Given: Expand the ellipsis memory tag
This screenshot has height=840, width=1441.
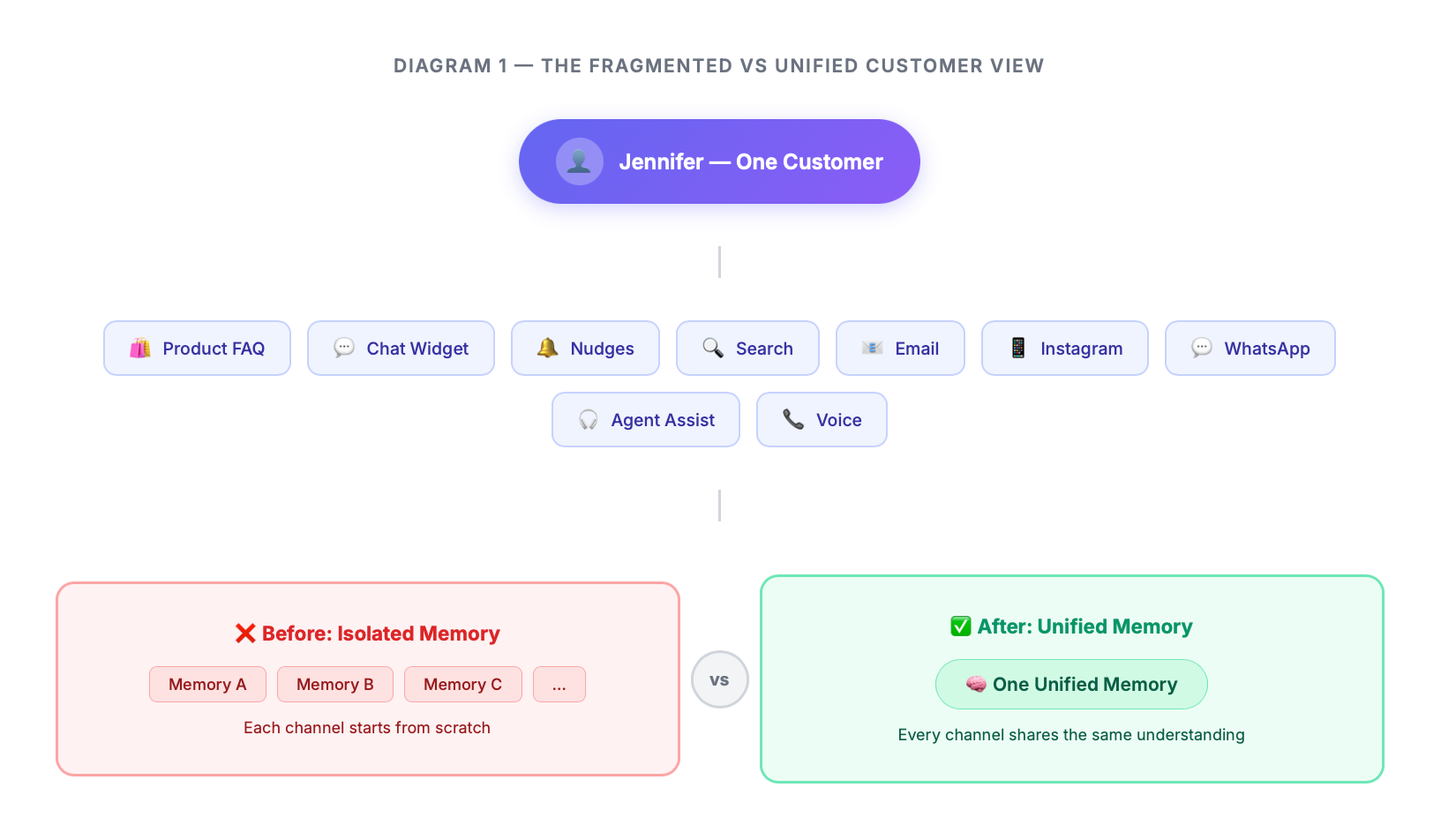Looking at the screenshot, I should (x=559, y=685).
